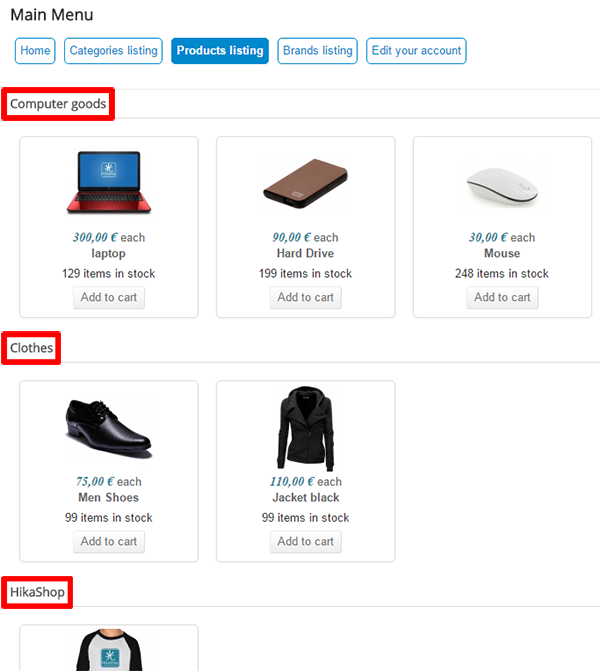Go to the Home menu item
This screenshot has height=671, width=600.
(x=35, y=51)
